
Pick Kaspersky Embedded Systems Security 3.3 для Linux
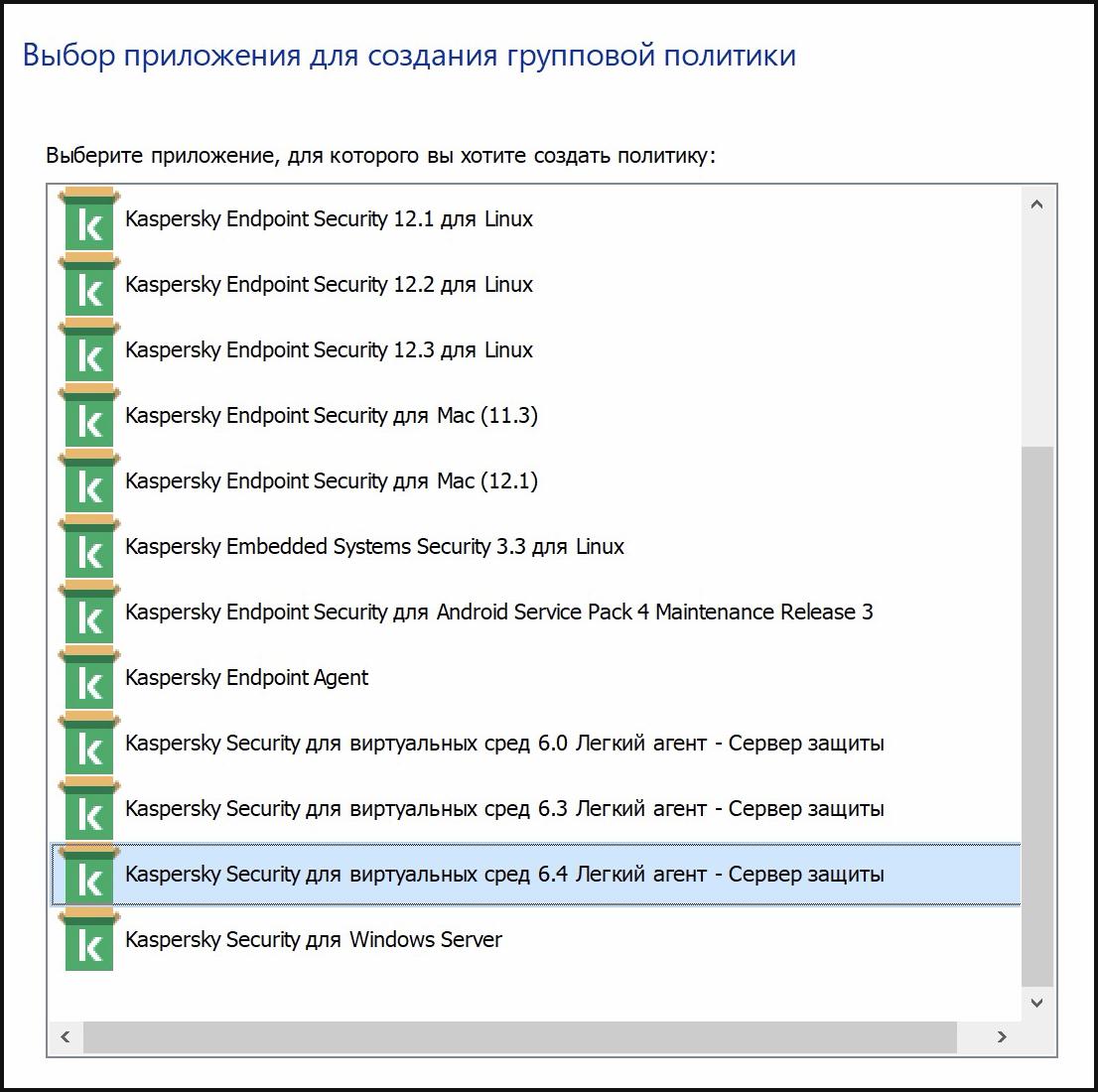[x=374, y=546]
